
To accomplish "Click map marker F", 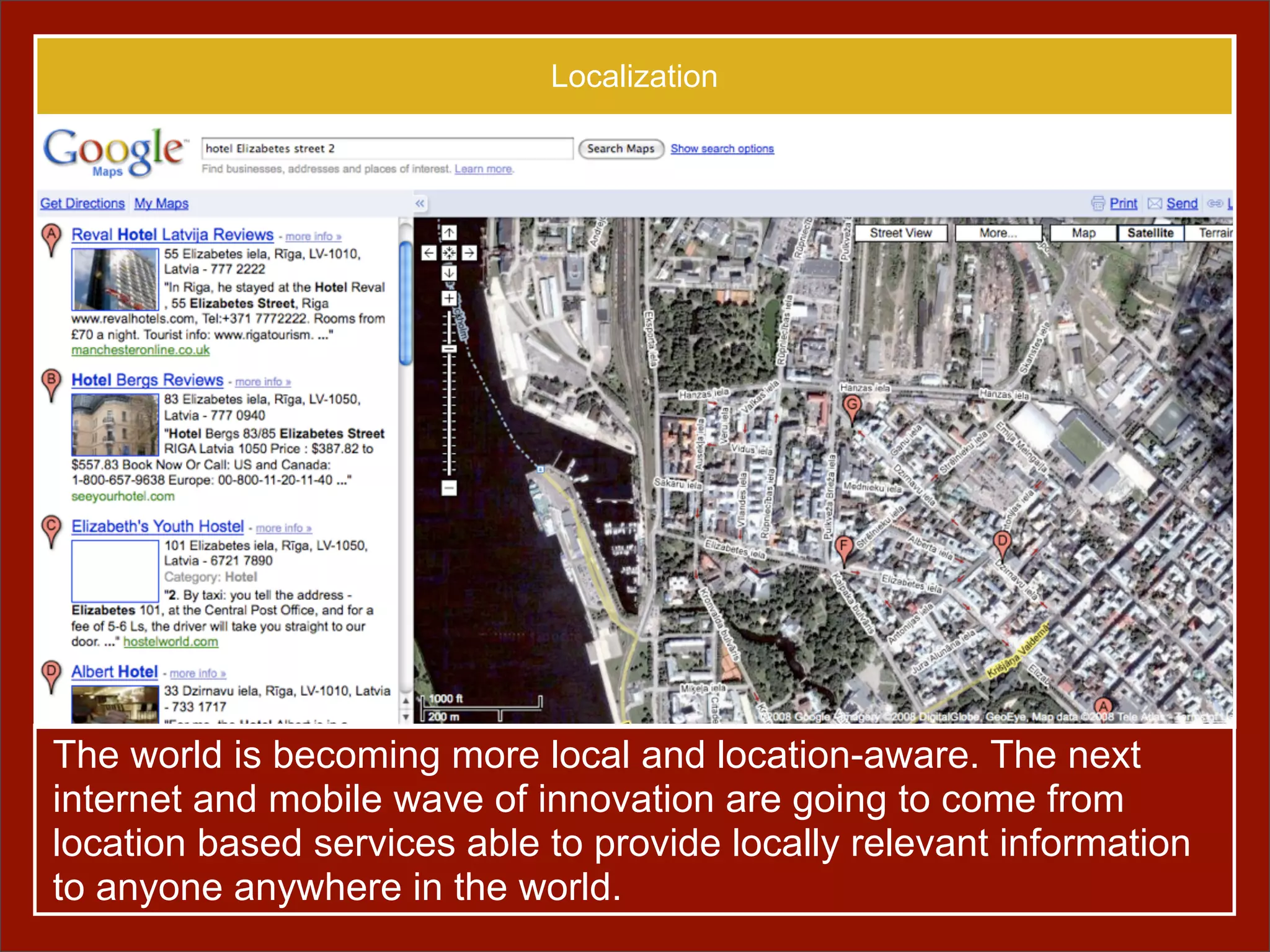I will tap(843, 550).
